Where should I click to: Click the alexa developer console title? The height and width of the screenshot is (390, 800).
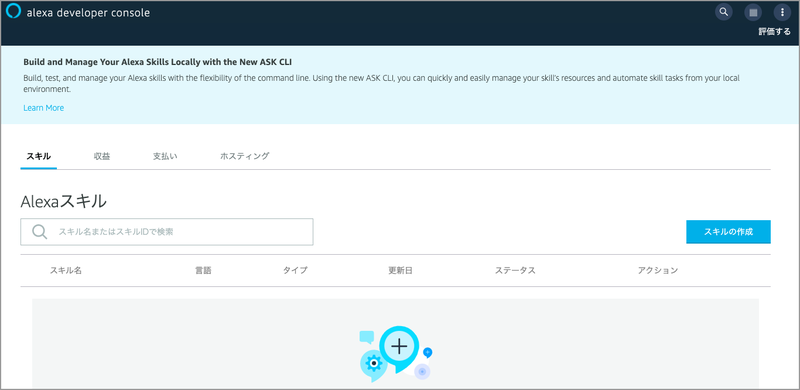pyautogui.click(x=88, y=13)
